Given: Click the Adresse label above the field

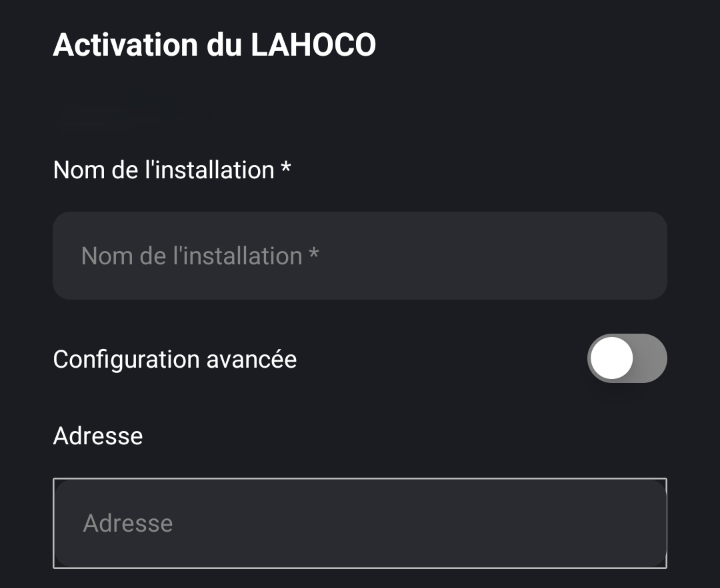Looking at the screenshot, I should coord(98,436).
